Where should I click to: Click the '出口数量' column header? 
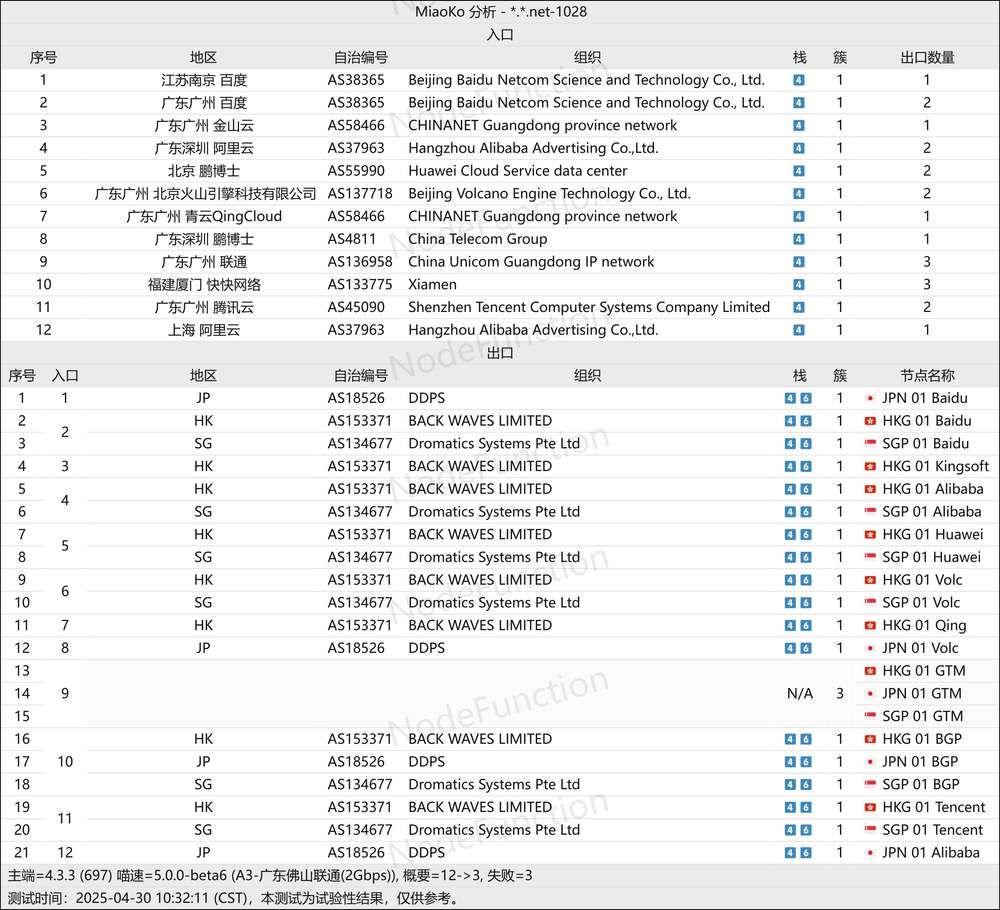point(927,57)
